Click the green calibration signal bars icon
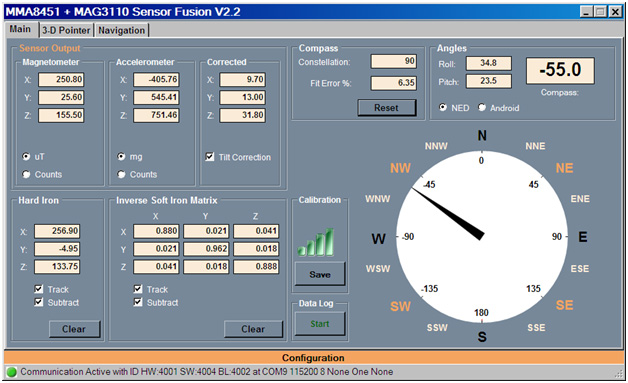This screenshot has width=628, height=383. pos(316,242)
